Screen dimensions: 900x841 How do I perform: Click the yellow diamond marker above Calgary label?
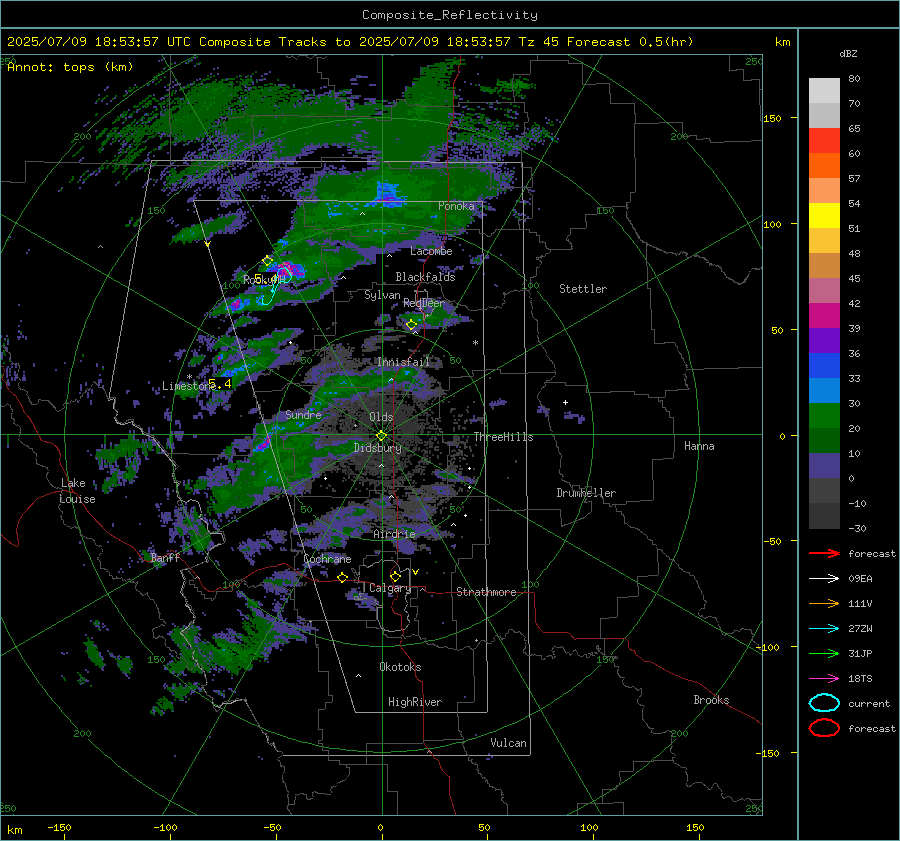tap(395, 576)
